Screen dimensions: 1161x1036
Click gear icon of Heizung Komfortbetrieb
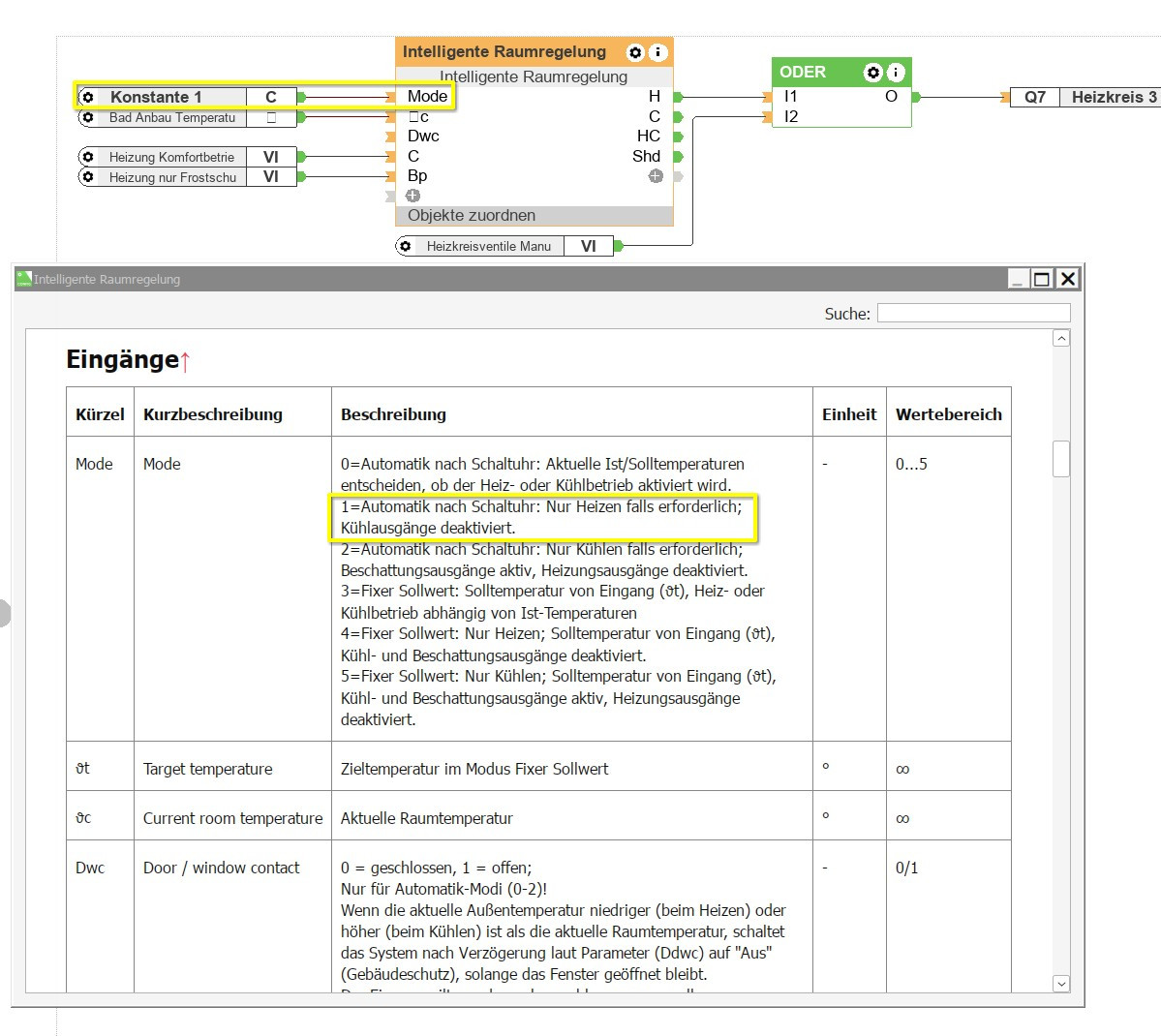coord(88,157)
